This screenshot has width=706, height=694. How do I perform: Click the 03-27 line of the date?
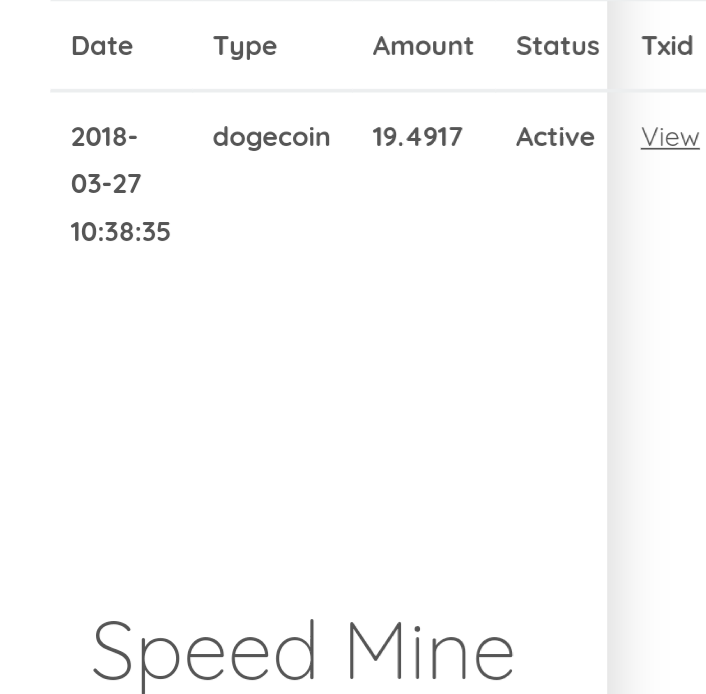(106, 184)
